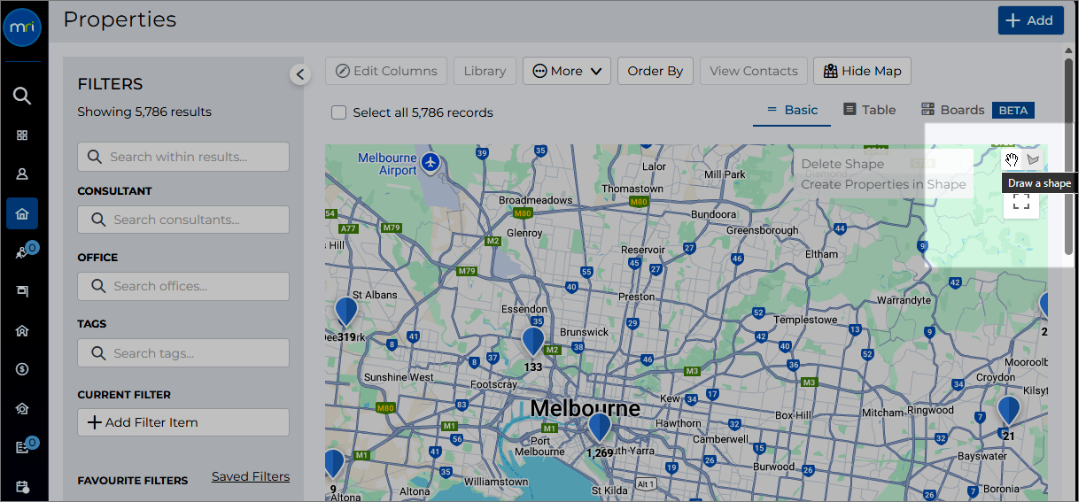The width and height of the screenshot is (1080, 502).
Task: Click the Search within results field
Action: 183,157
